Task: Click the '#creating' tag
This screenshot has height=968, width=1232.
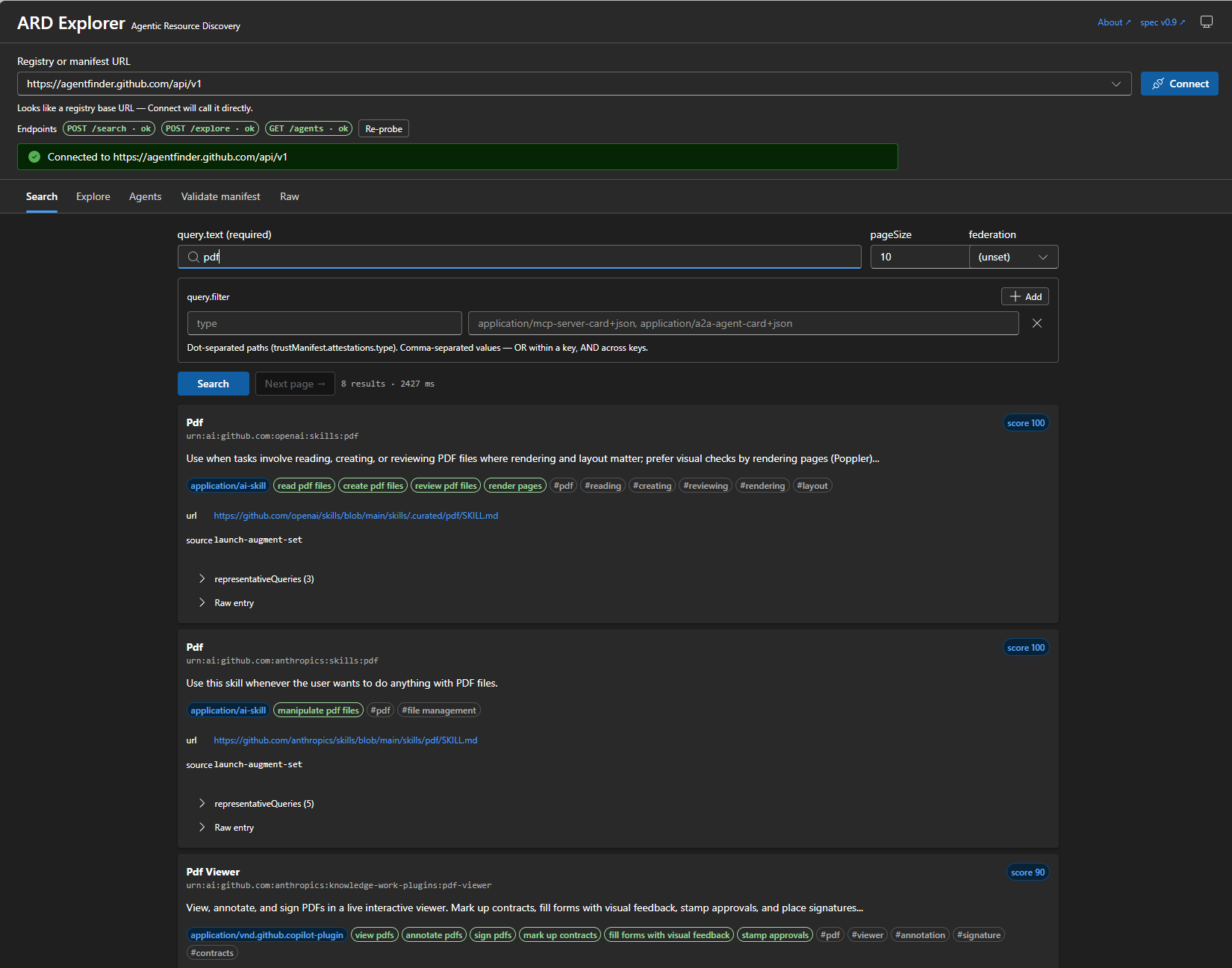Action: tap(653, 486)
